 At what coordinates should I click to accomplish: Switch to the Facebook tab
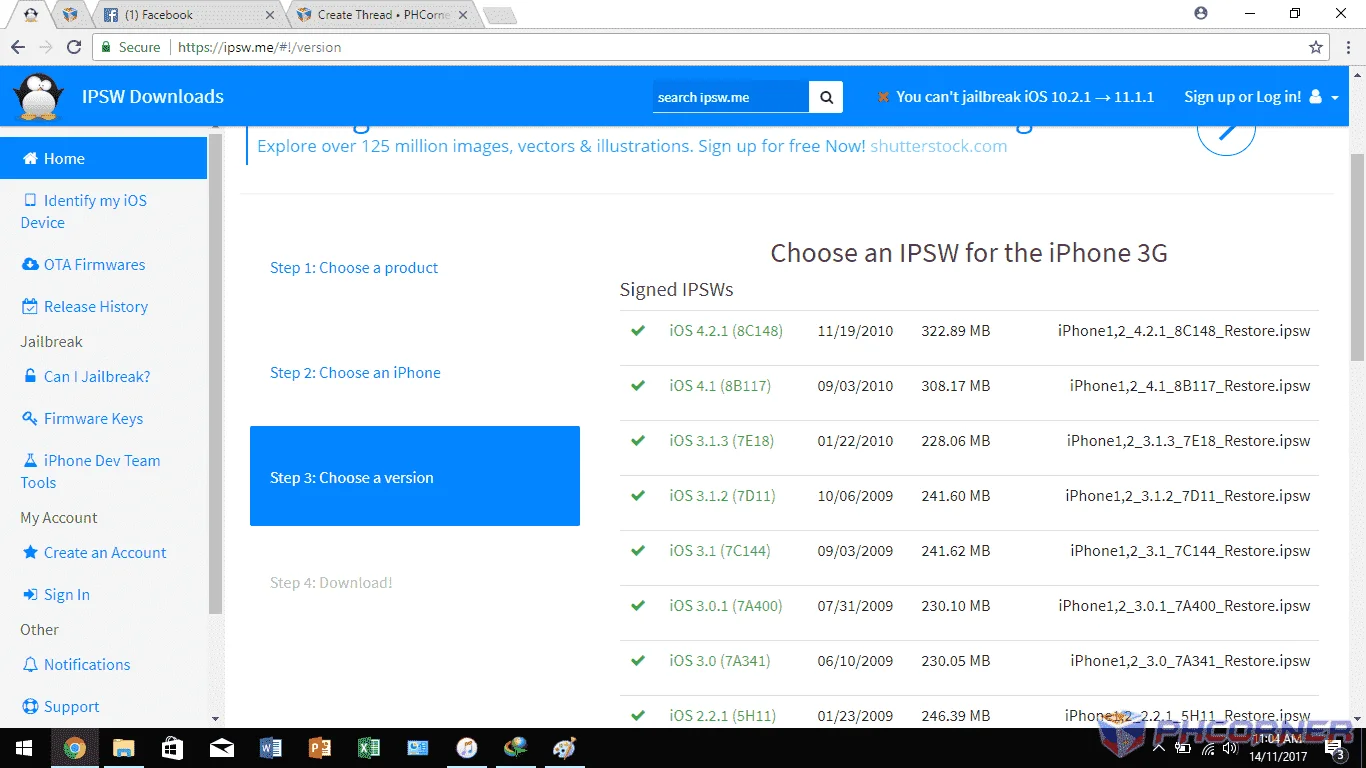point(188,15)
